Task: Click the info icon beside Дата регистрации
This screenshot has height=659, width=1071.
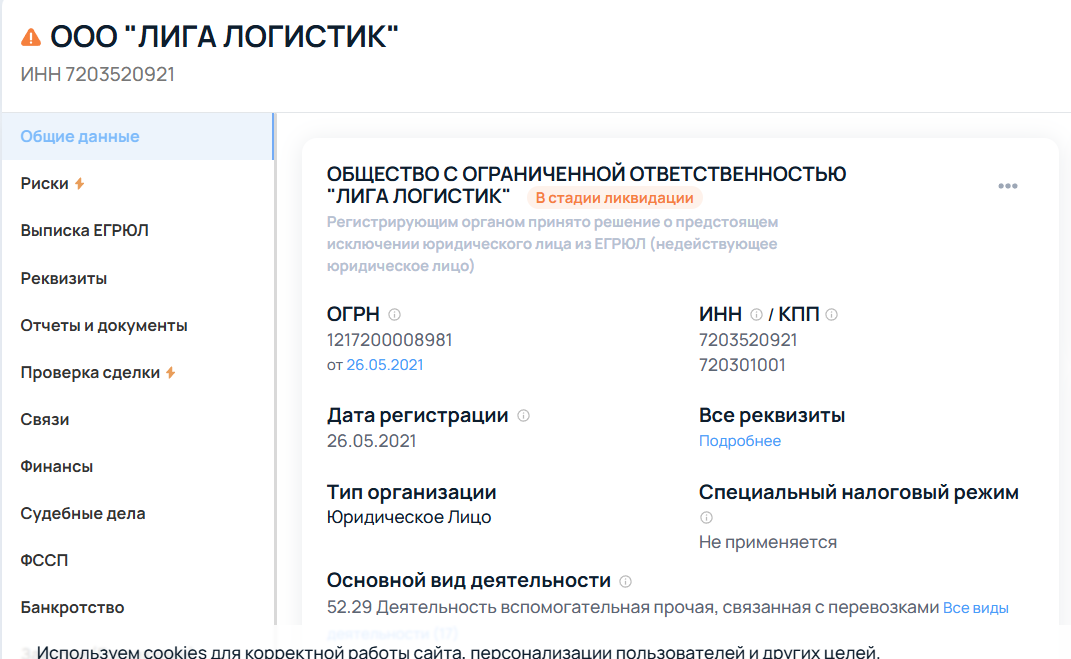Action: tap(523, 415)
